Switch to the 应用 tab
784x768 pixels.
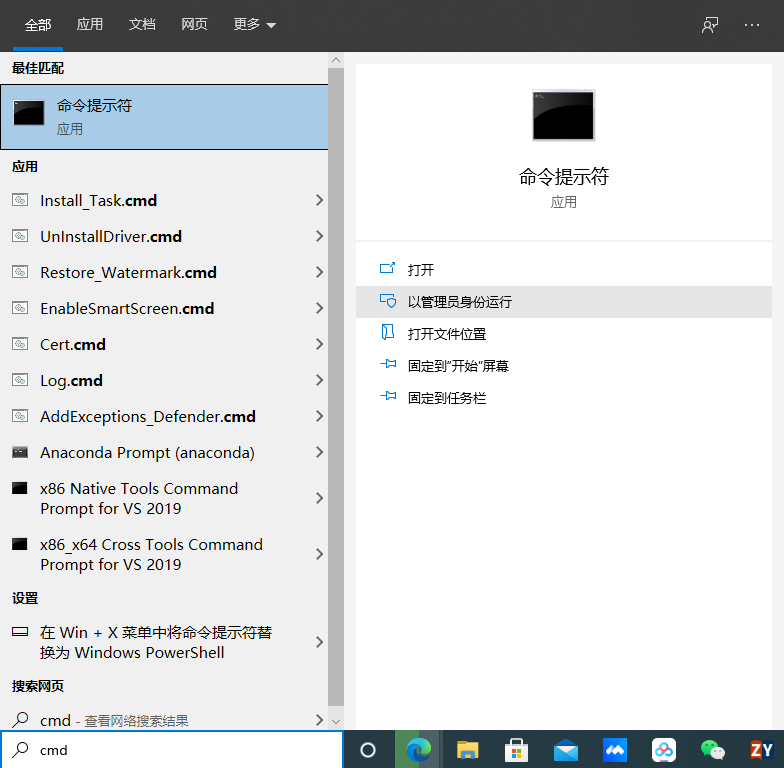[x=90, y=24]
